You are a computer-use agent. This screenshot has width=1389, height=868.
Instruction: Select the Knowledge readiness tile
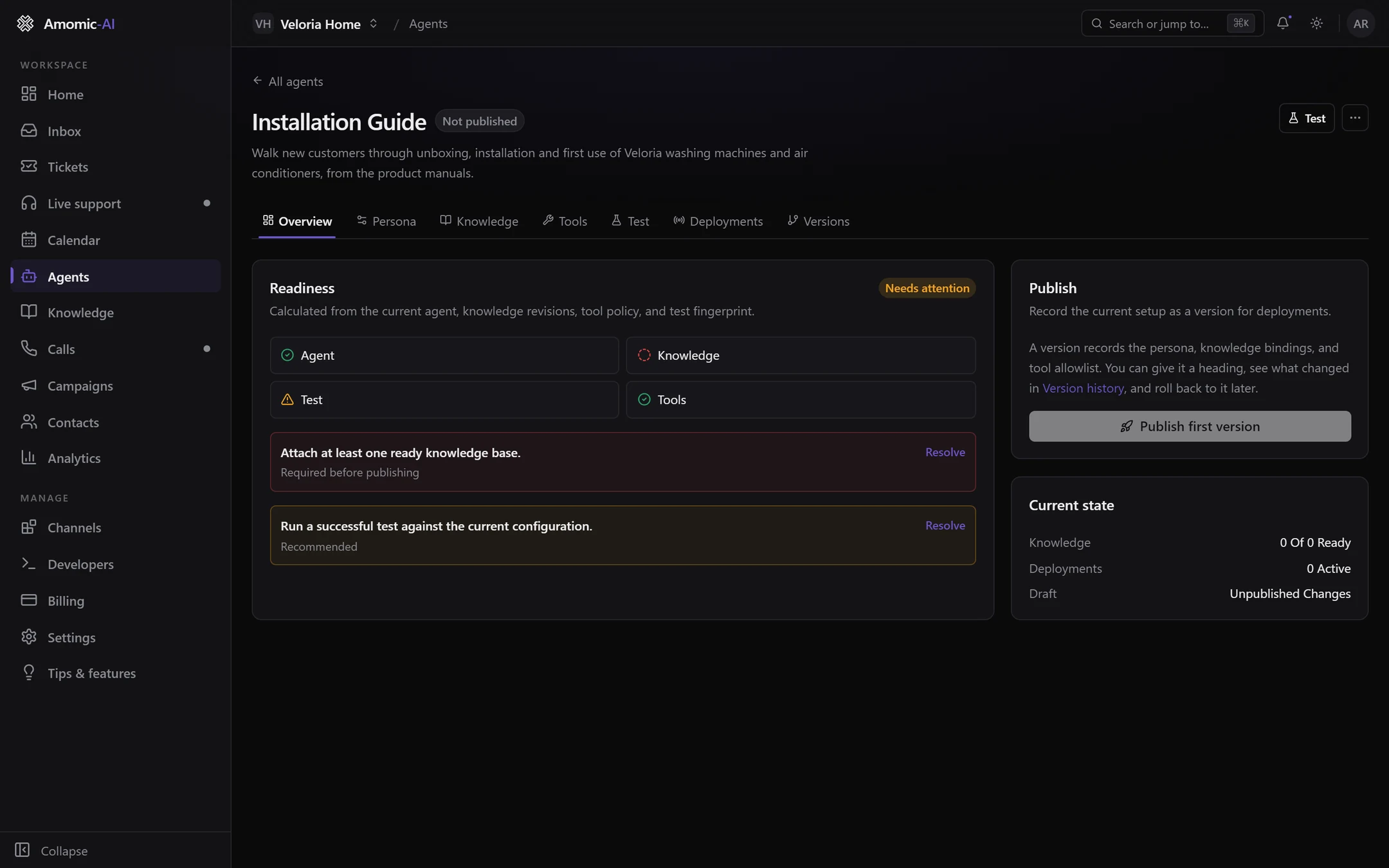click(801, 355)
